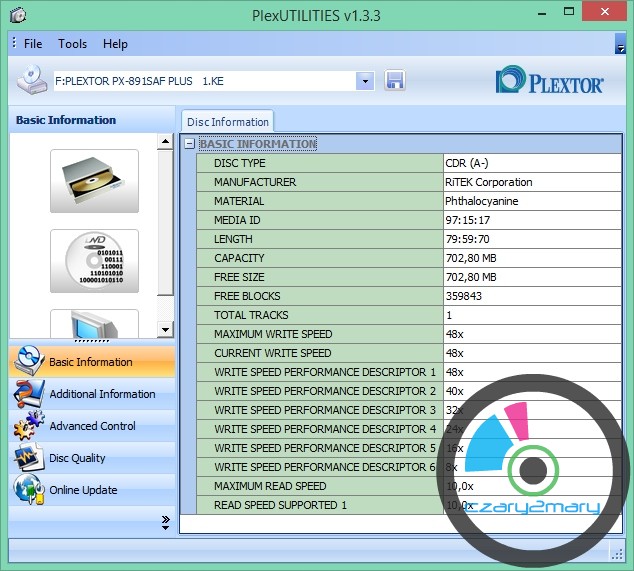Expand the navigation pane overflow chevron
This screenshot has width=634, height=571.
165,522
